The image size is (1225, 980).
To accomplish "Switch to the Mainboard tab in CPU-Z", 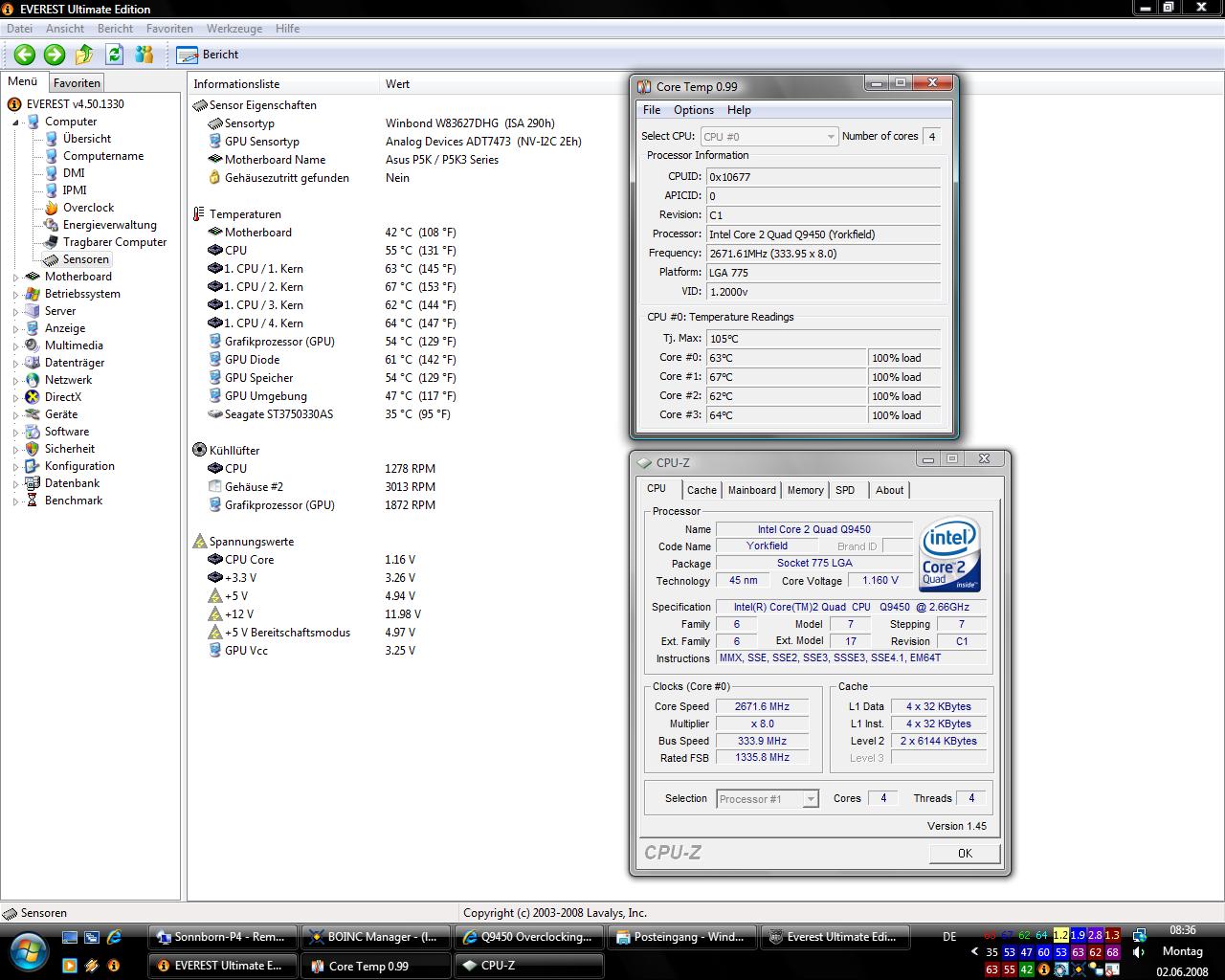I will [752, 490].
